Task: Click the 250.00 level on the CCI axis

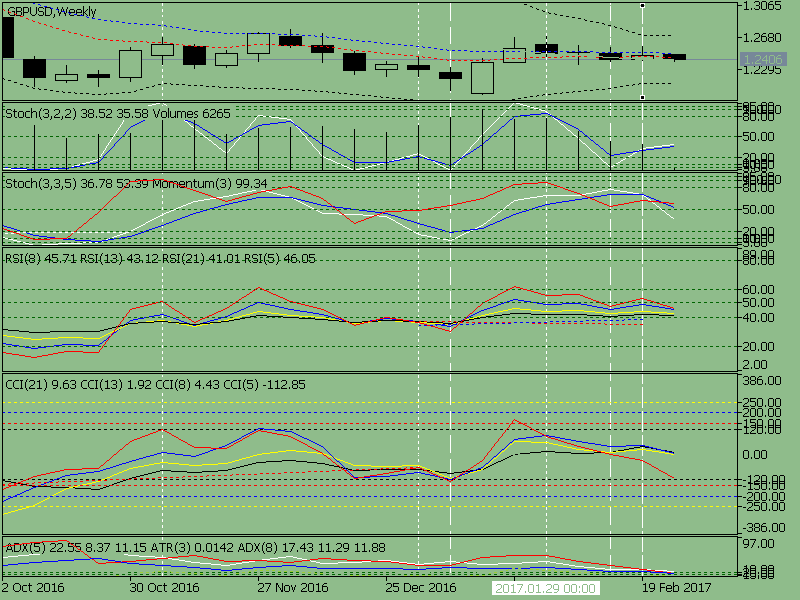Action: click(x=761, y=403)
